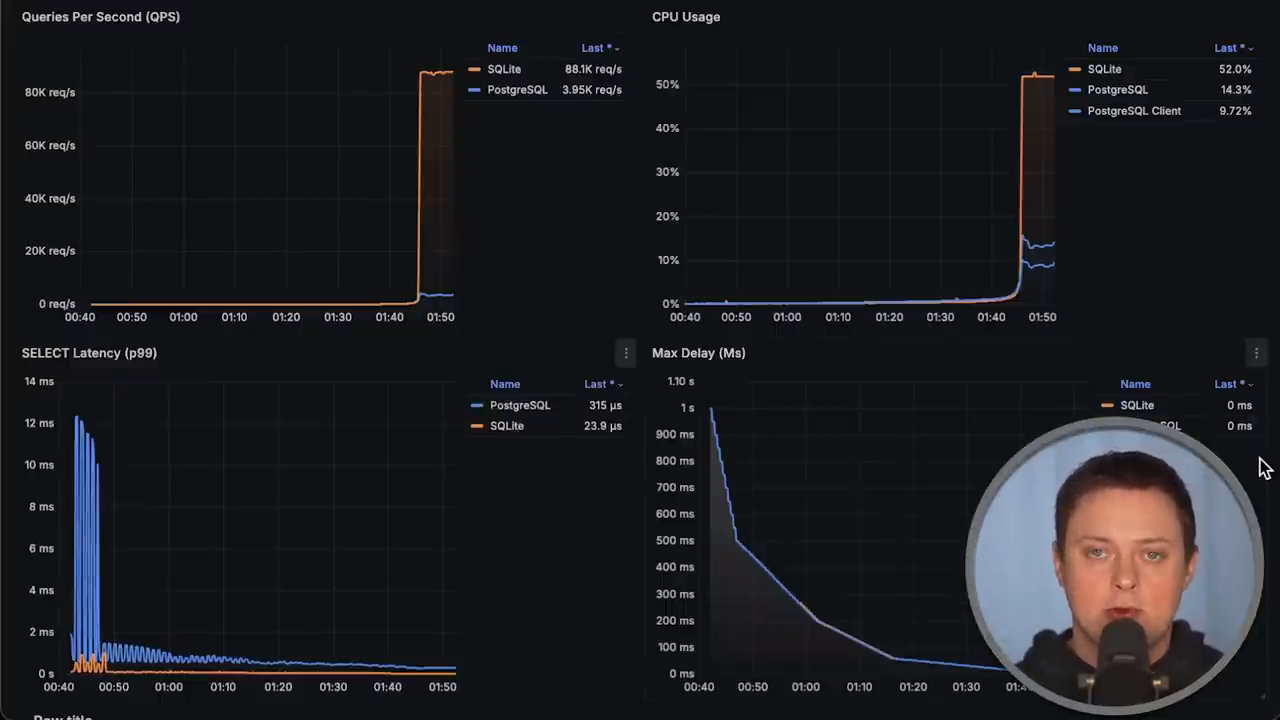Open the Max Delay (Ms) panel title

tap(699, 353)
